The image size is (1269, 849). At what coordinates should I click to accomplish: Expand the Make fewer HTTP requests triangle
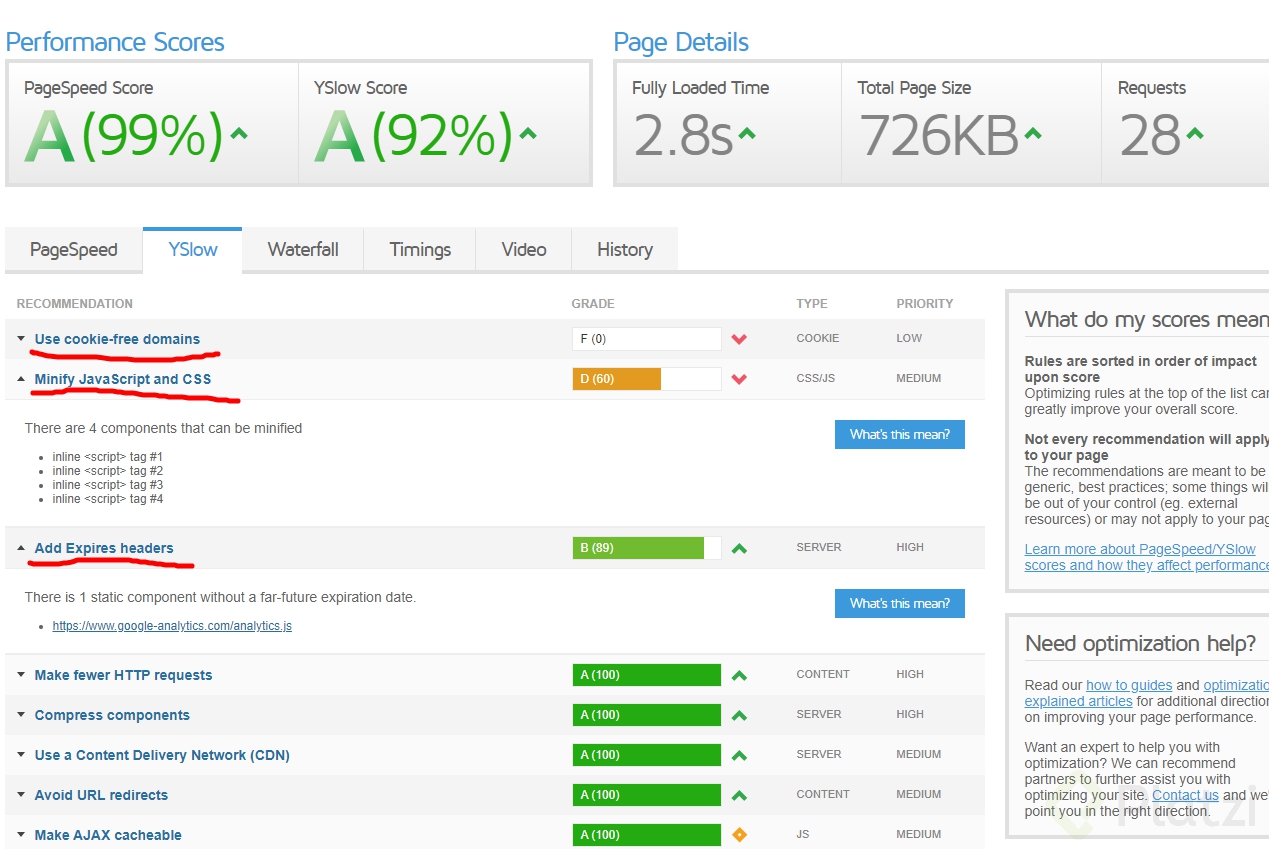pyautogui.click(x=21, y=675)
